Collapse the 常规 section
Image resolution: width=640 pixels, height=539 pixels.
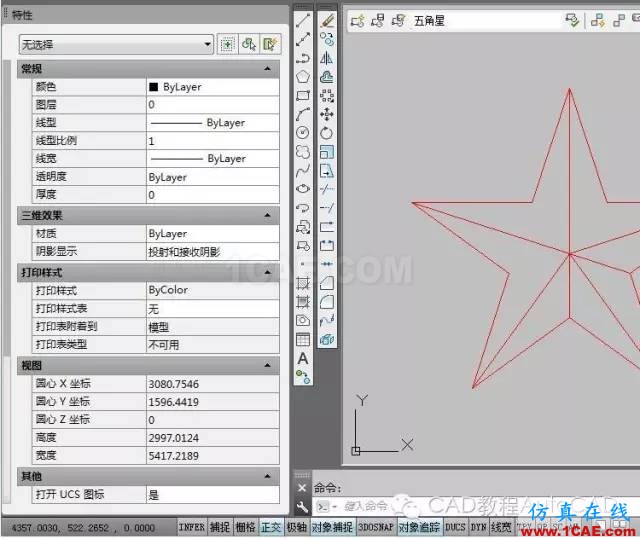267,68
